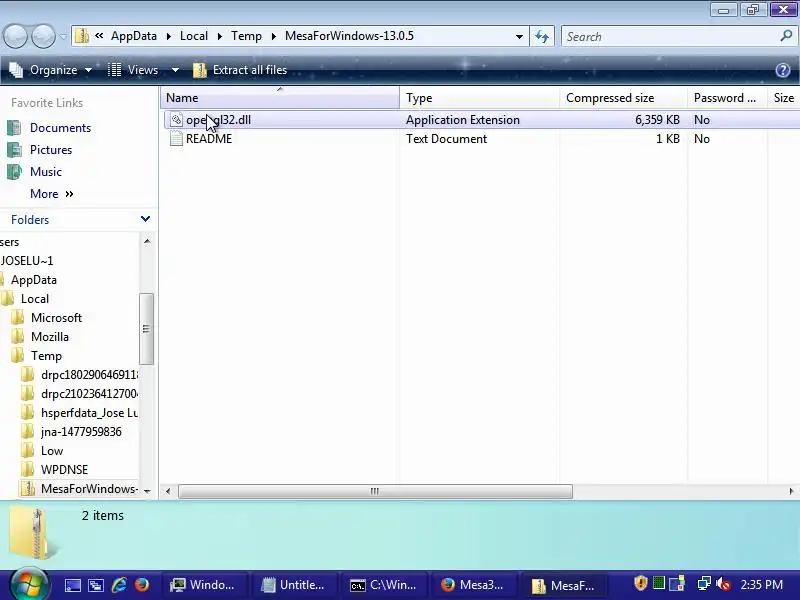Select Local in the address breadcrumb
This screenshot has height=600, width=800.
[x=194, y=36]
